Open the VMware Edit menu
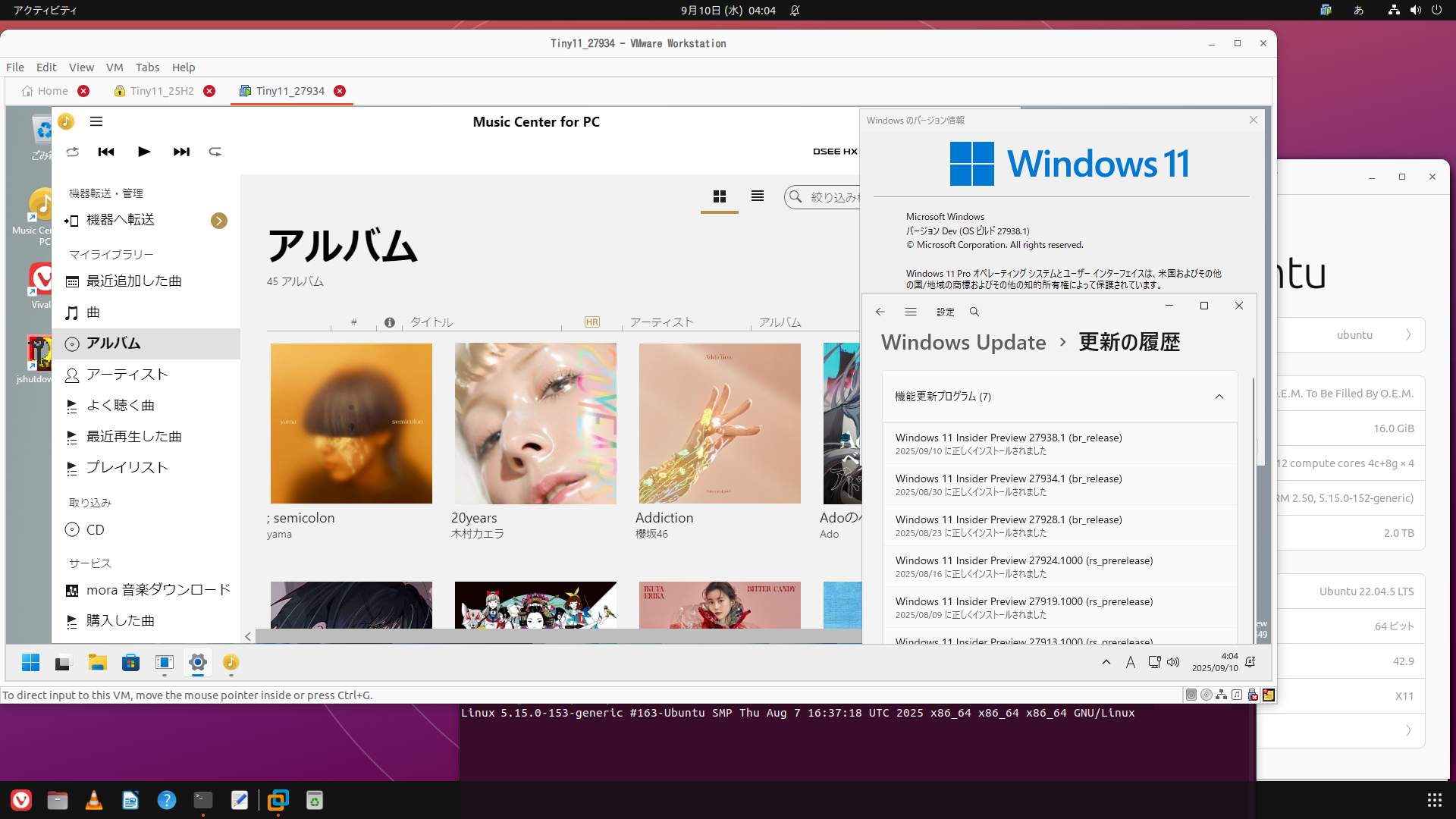Viewport: 1456px width, 819px height. click(x=46, y=67)
